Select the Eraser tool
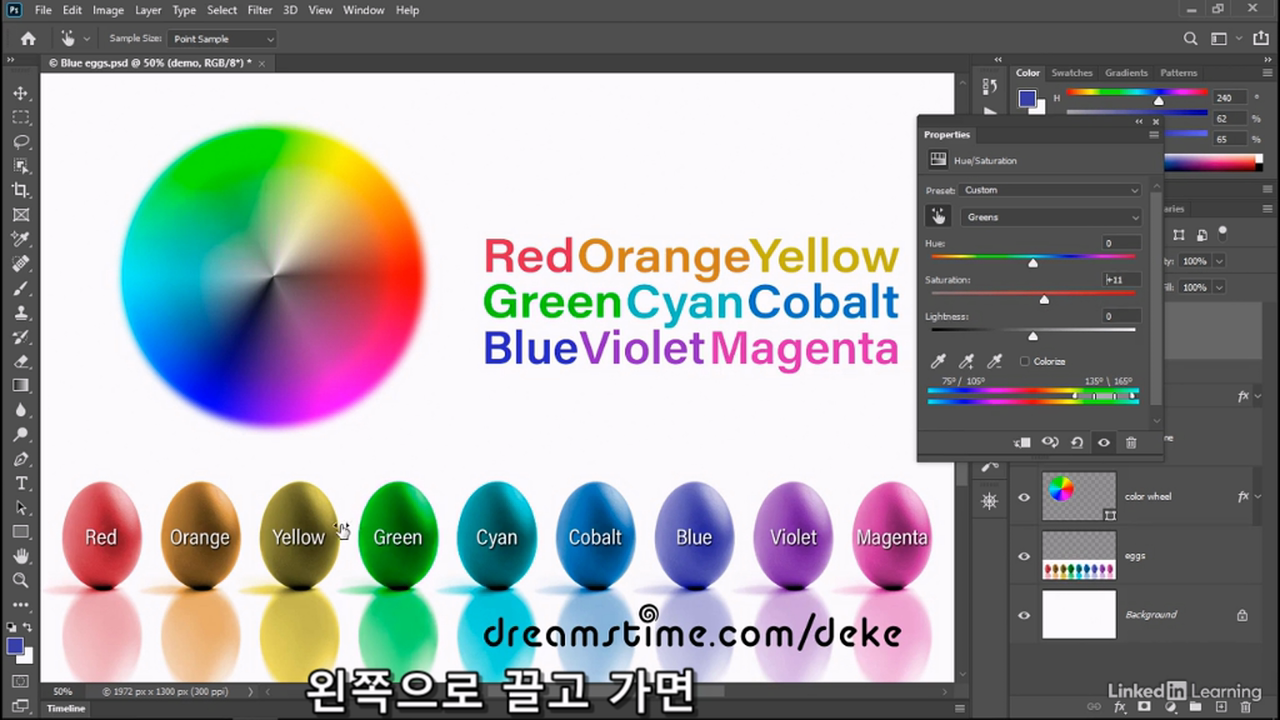Viewport: 1280px width, 720px height. (20, 361)
